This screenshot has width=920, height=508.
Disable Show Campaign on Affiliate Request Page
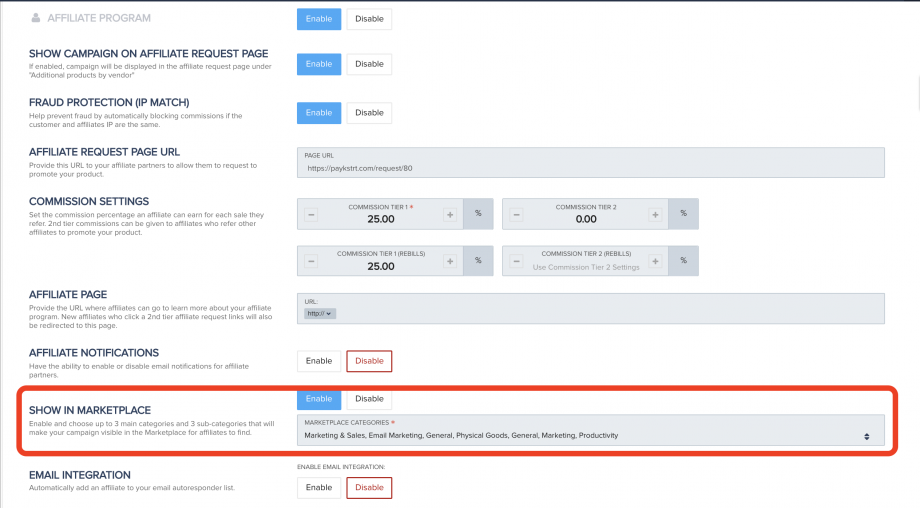(369, 64)
